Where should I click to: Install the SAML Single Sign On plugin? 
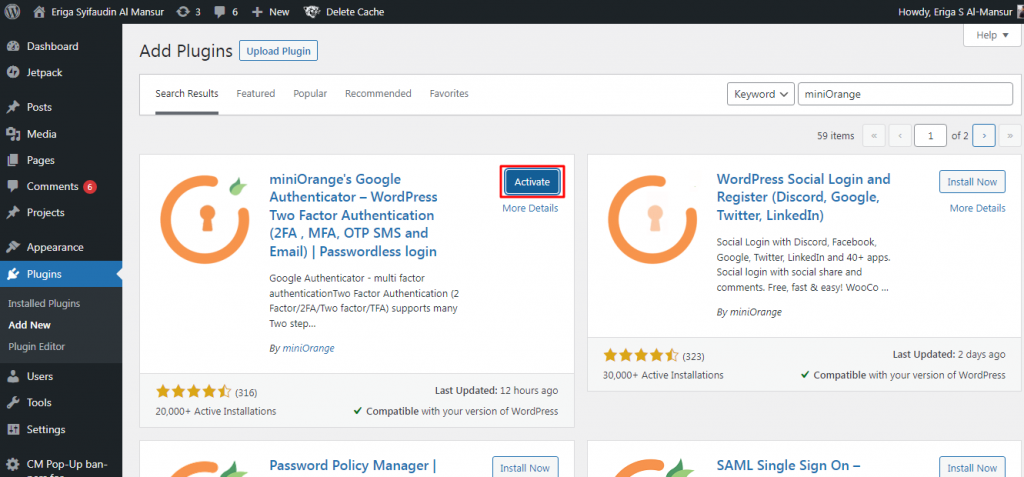pos(972,467)
